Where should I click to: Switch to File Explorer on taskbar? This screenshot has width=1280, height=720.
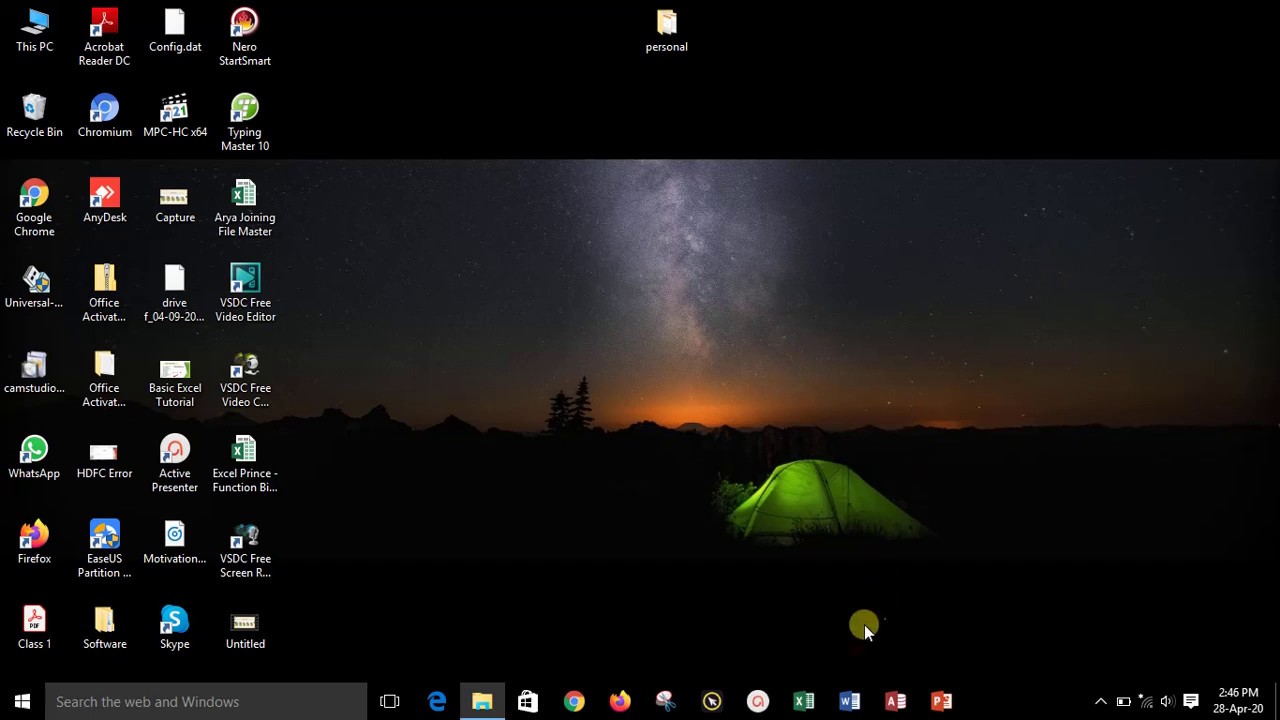[482, 701]
